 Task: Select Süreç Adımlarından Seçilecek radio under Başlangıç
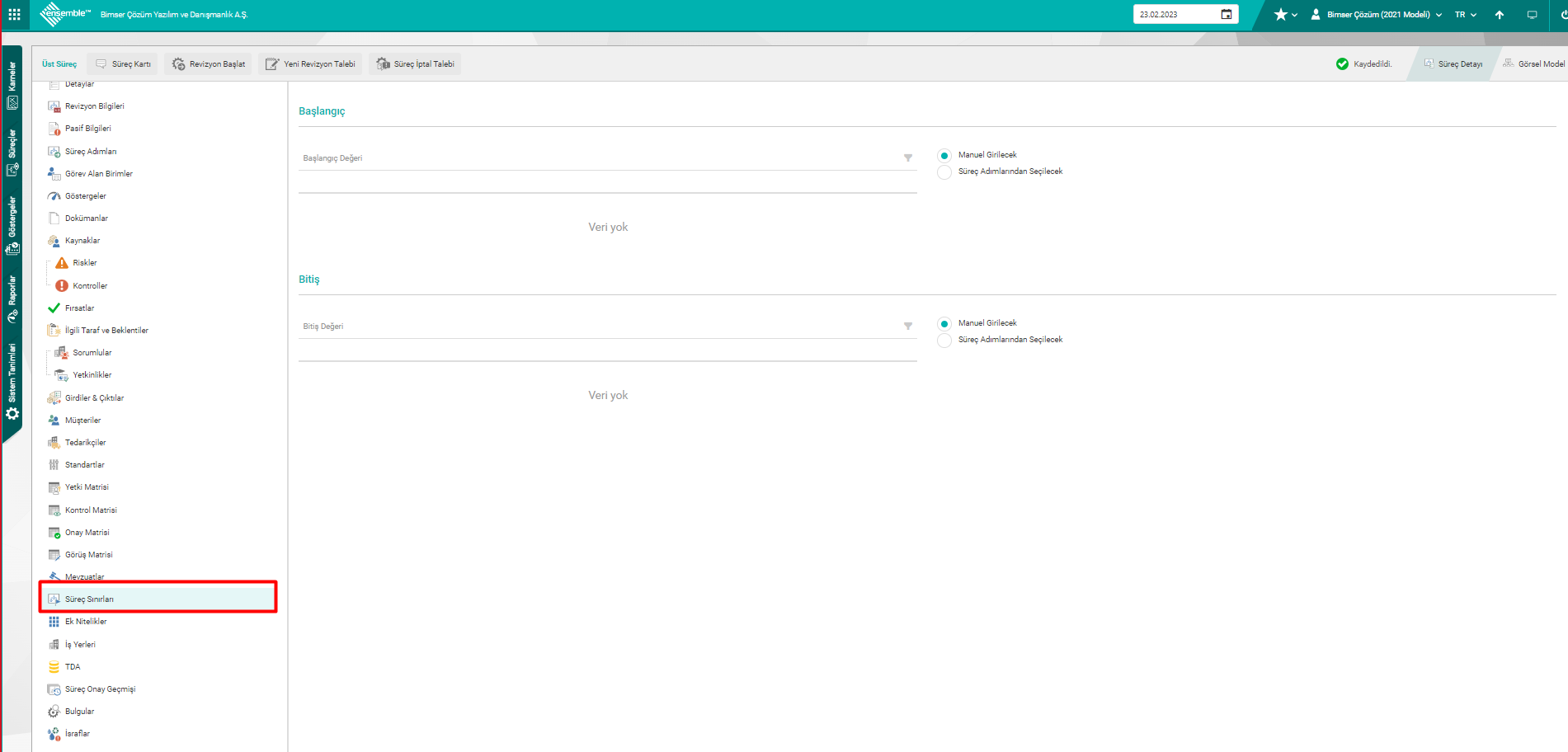[944, 172]
